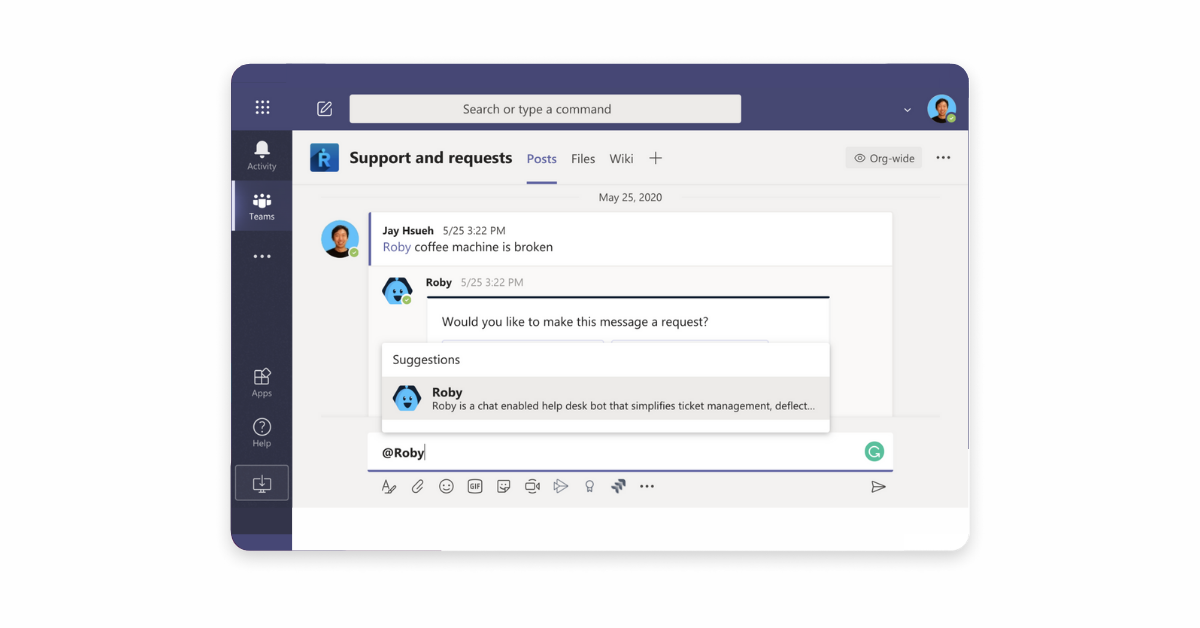Click the Roby mention in Jay's message
Image resolution: width=1200 pixels, height=628 pixels.
(397, 247)
